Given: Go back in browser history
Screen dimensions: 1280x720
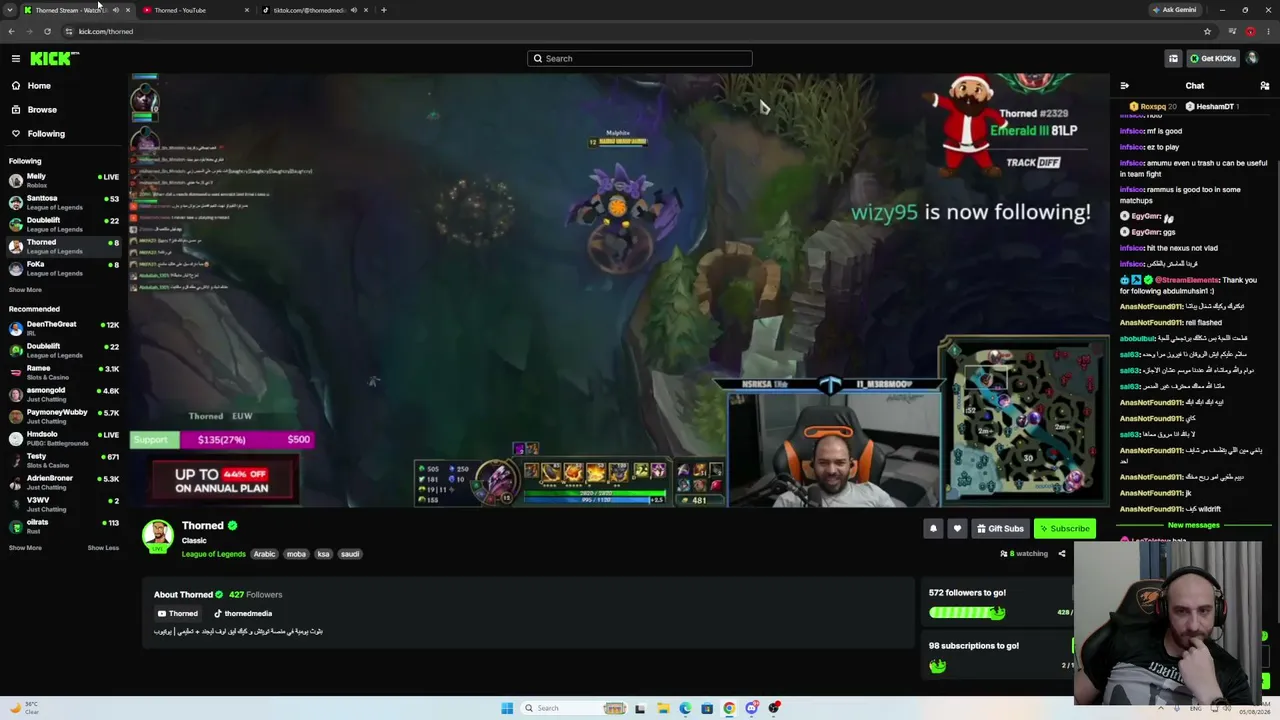Looking at the screenshot, I should tap(11, 31).
